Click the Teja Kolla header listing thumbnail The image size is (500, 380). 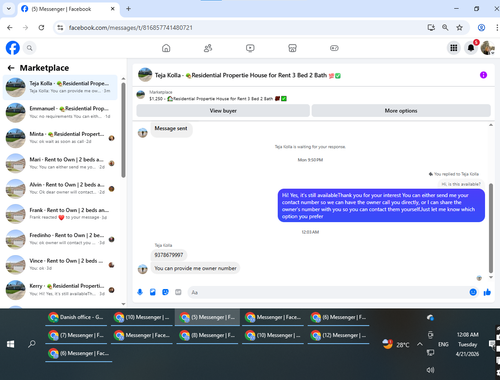[145, 75]
